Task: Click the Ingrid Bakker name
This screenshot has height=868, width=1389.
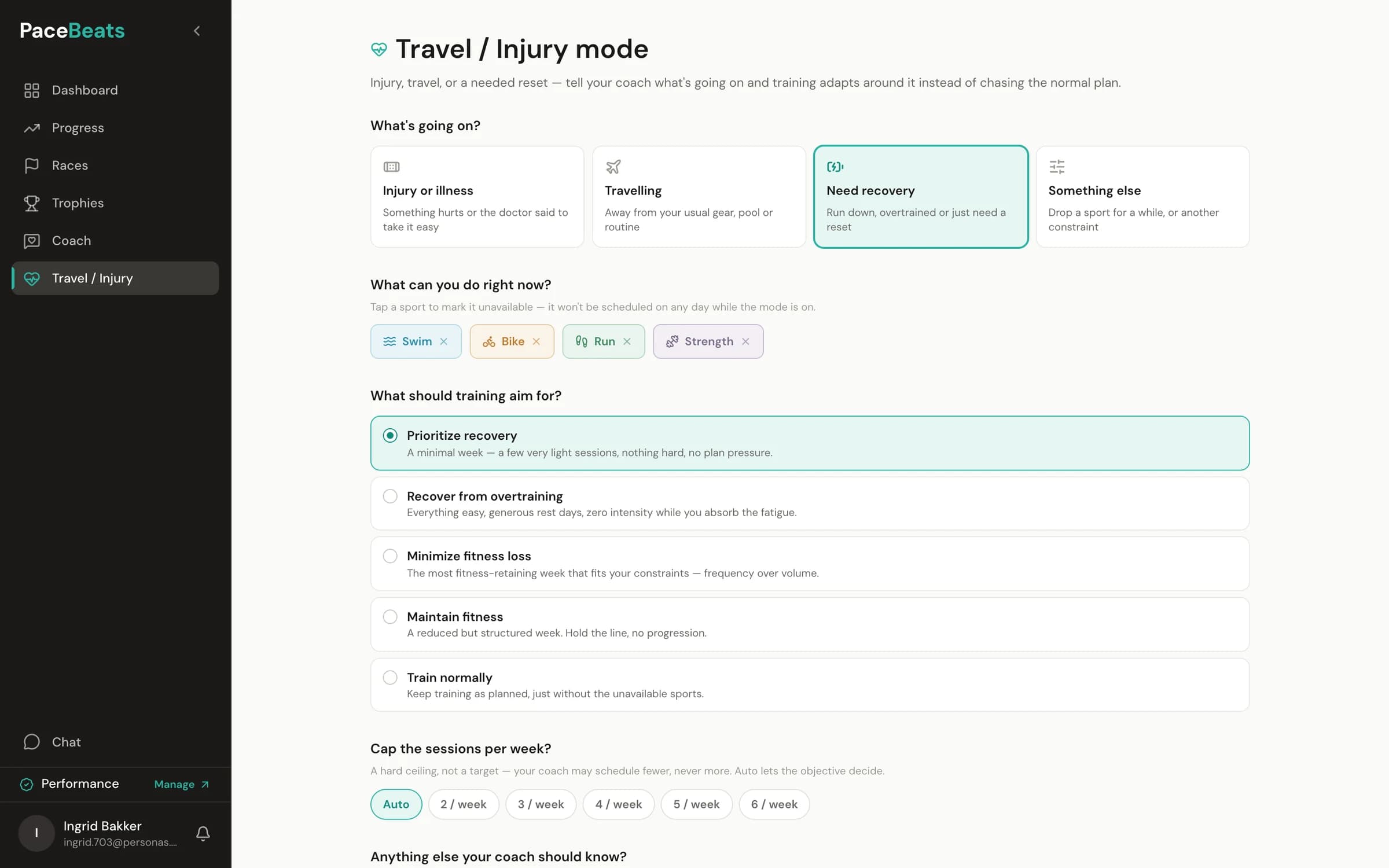Action: (x=102, y=826)
